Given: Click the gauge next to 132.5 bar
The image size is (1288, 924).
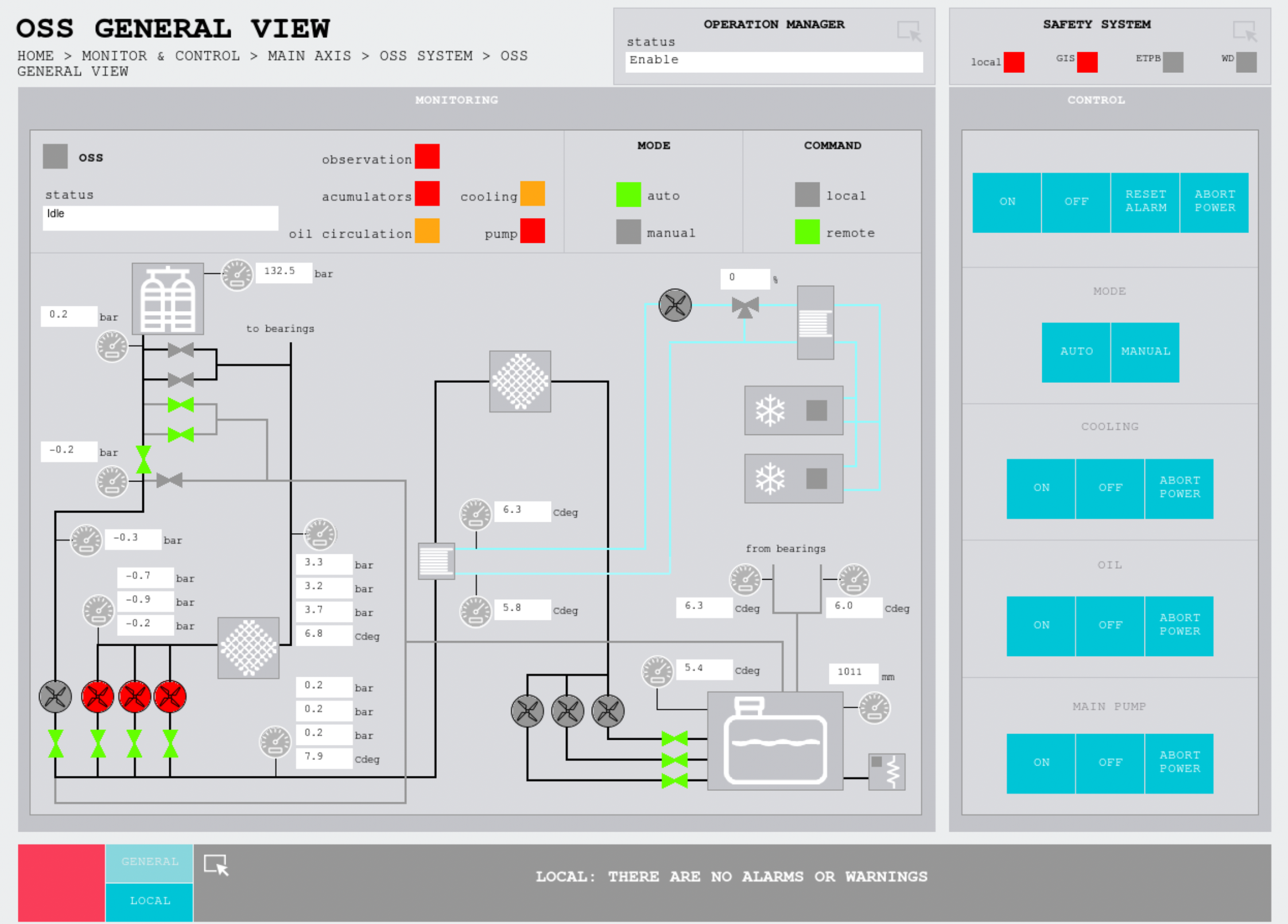Looking at the screenshot, I should coord(237,274).
